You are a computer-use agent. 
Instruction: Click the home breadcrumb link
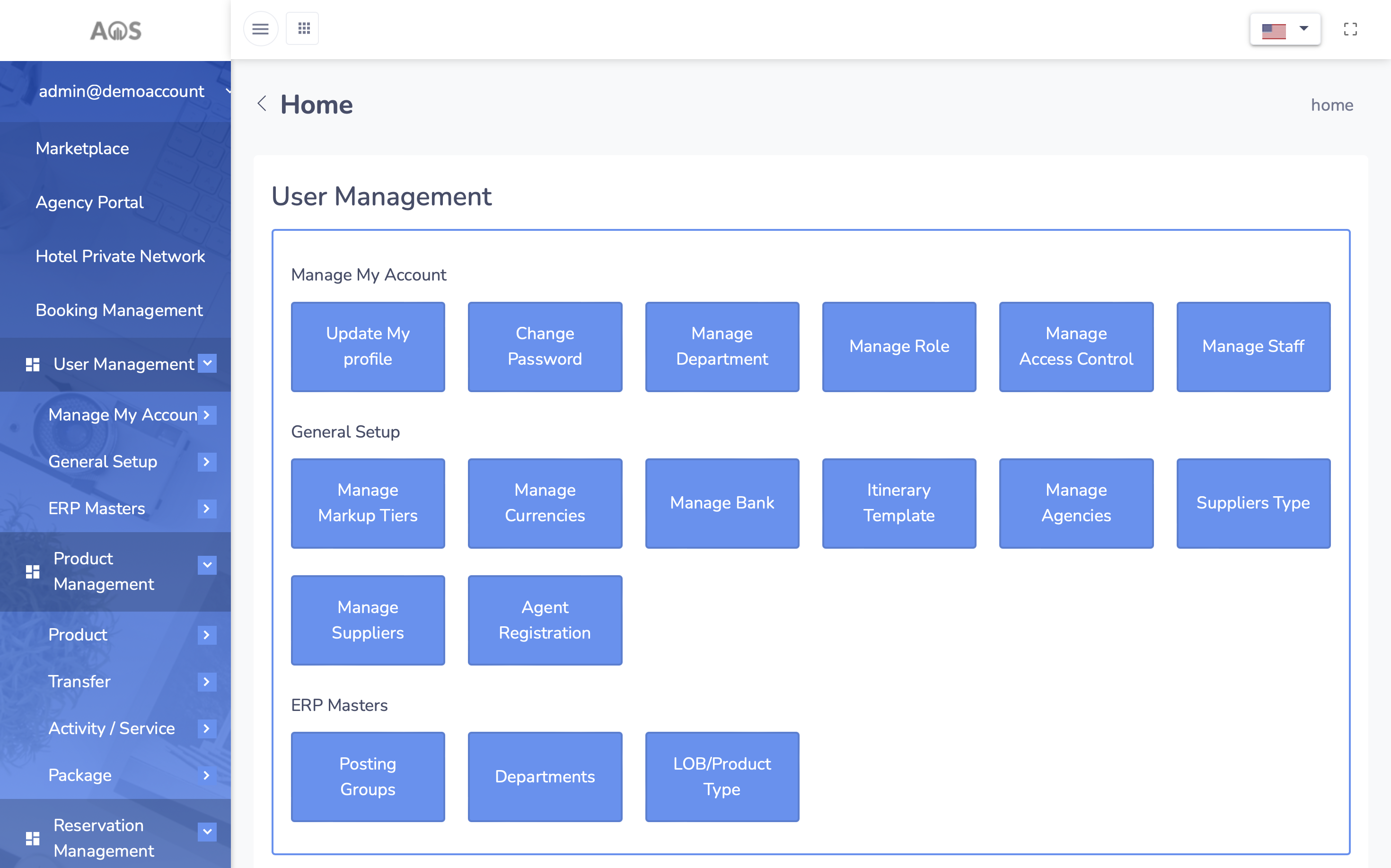[x=1331, y=105]
